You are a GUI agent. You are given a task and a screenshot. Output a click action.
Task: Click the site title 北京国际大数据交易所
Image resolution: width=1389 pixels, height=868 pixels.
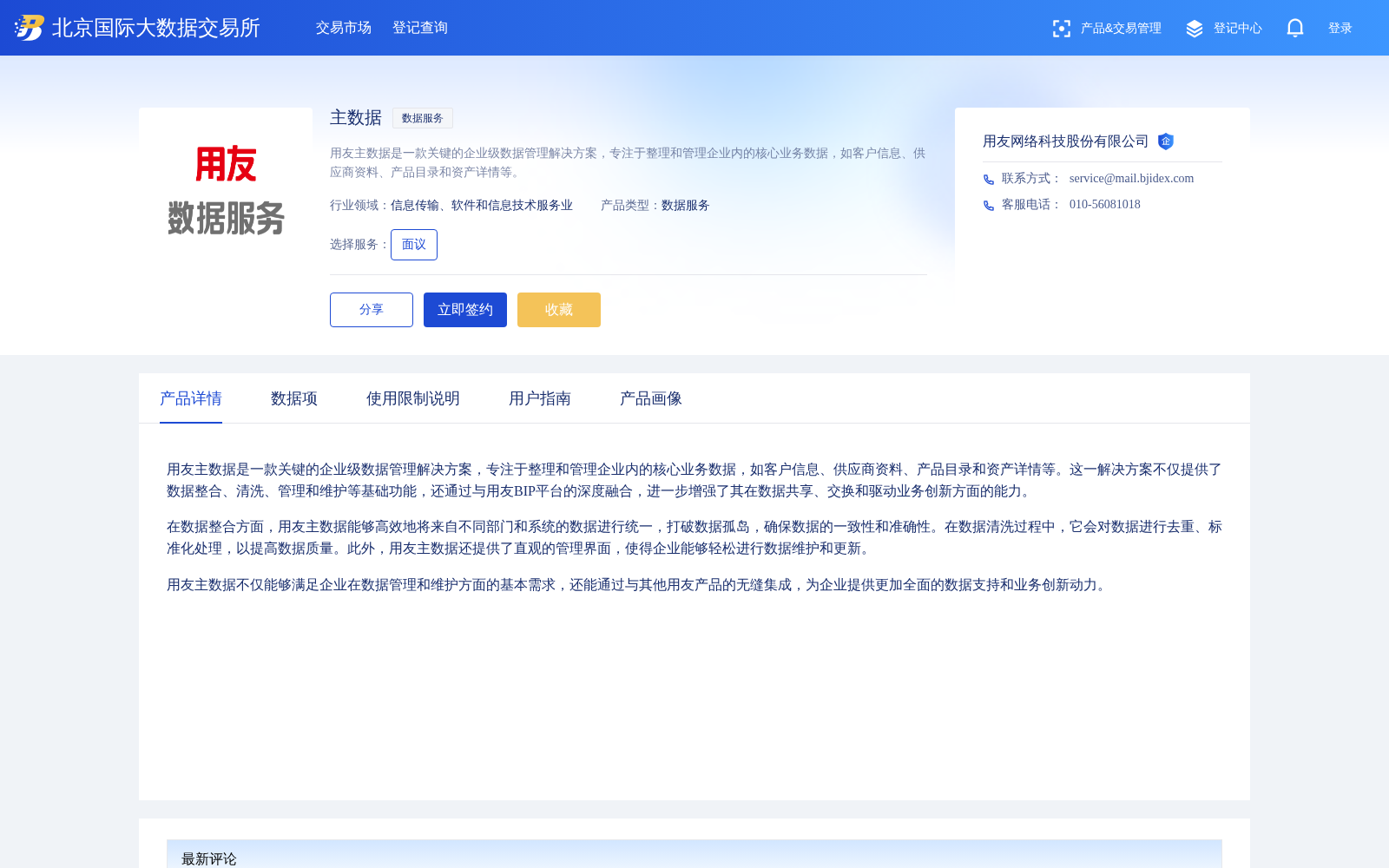click(156, 28)
